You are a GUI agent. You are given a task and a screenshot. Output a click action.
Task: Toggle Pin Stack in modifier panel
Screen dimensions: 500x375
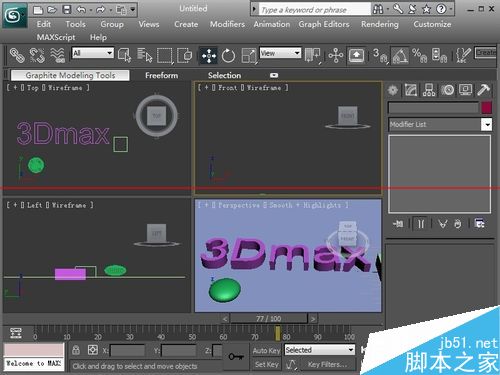pyautogui.click(x=398, y=224)
